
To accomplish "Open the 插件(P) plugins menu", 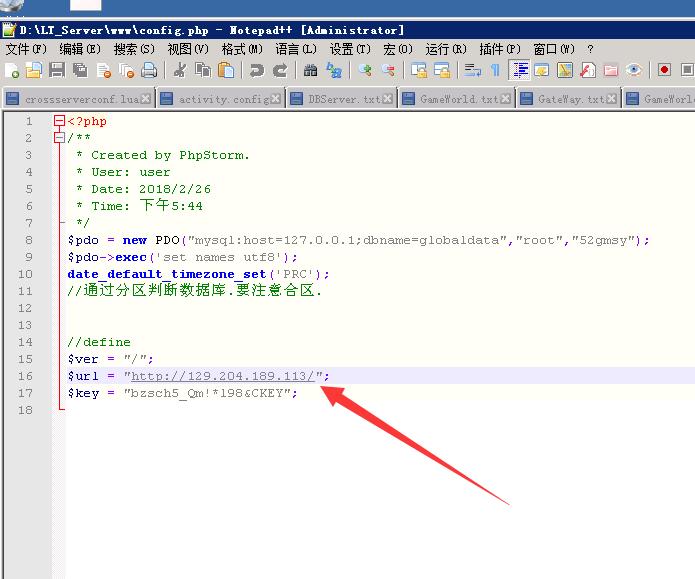I will [499, 48].
